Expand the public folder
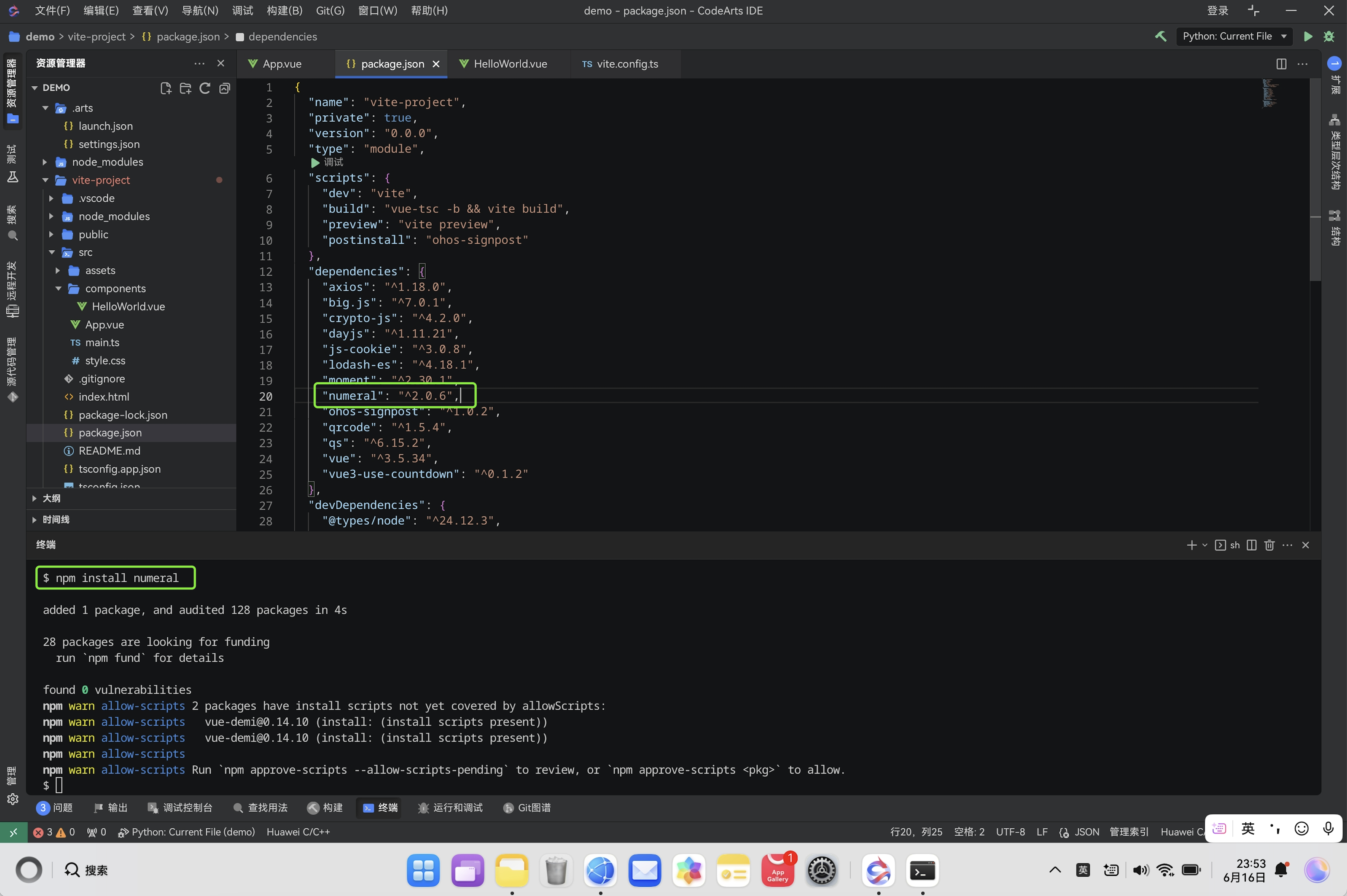The image size is (1347, 896). tap(51, 234)
